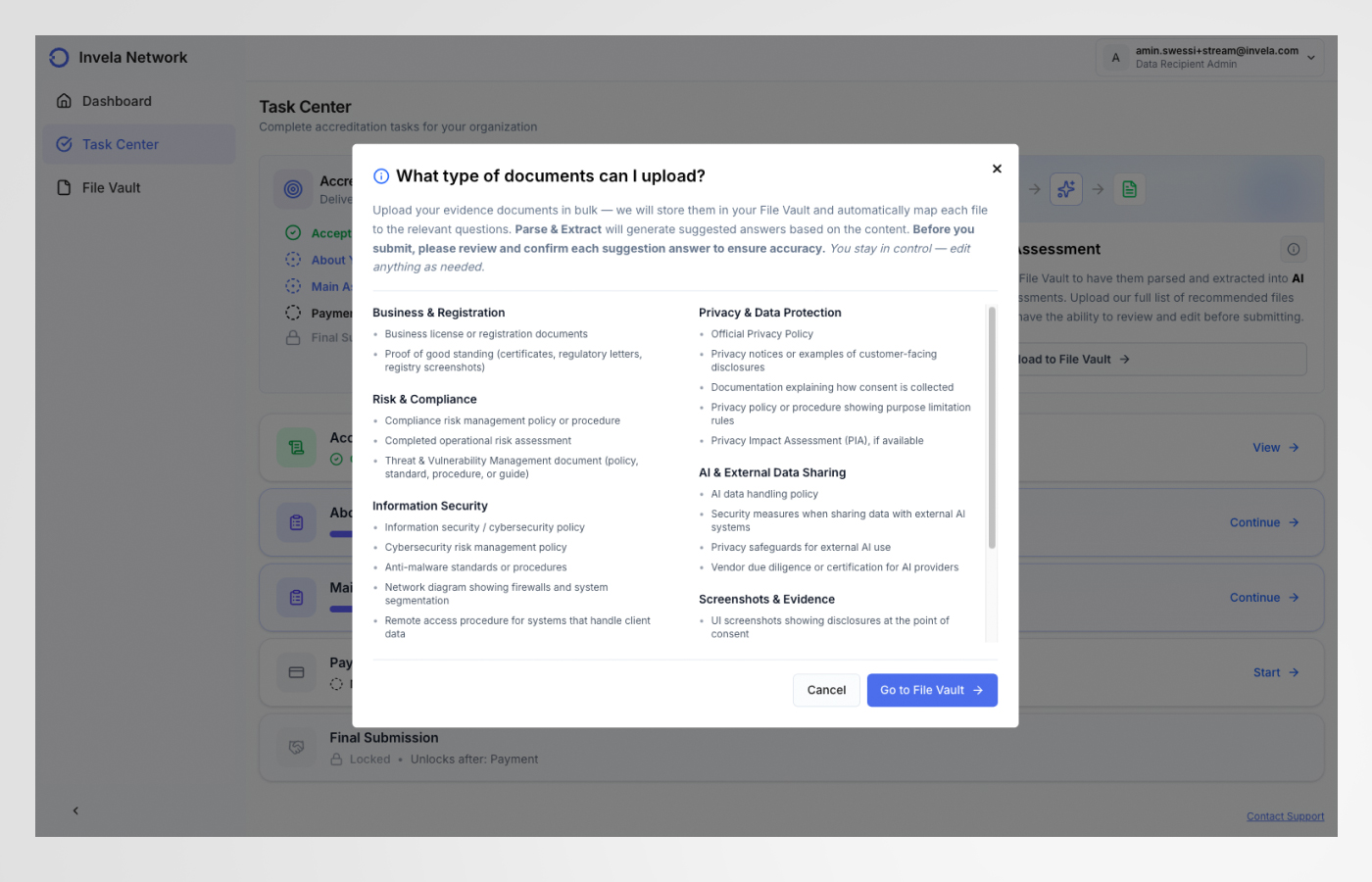This screenshot has height=882, width=1372.
Task: Open File Vault via its document icon
Action: tap(66, 187)
